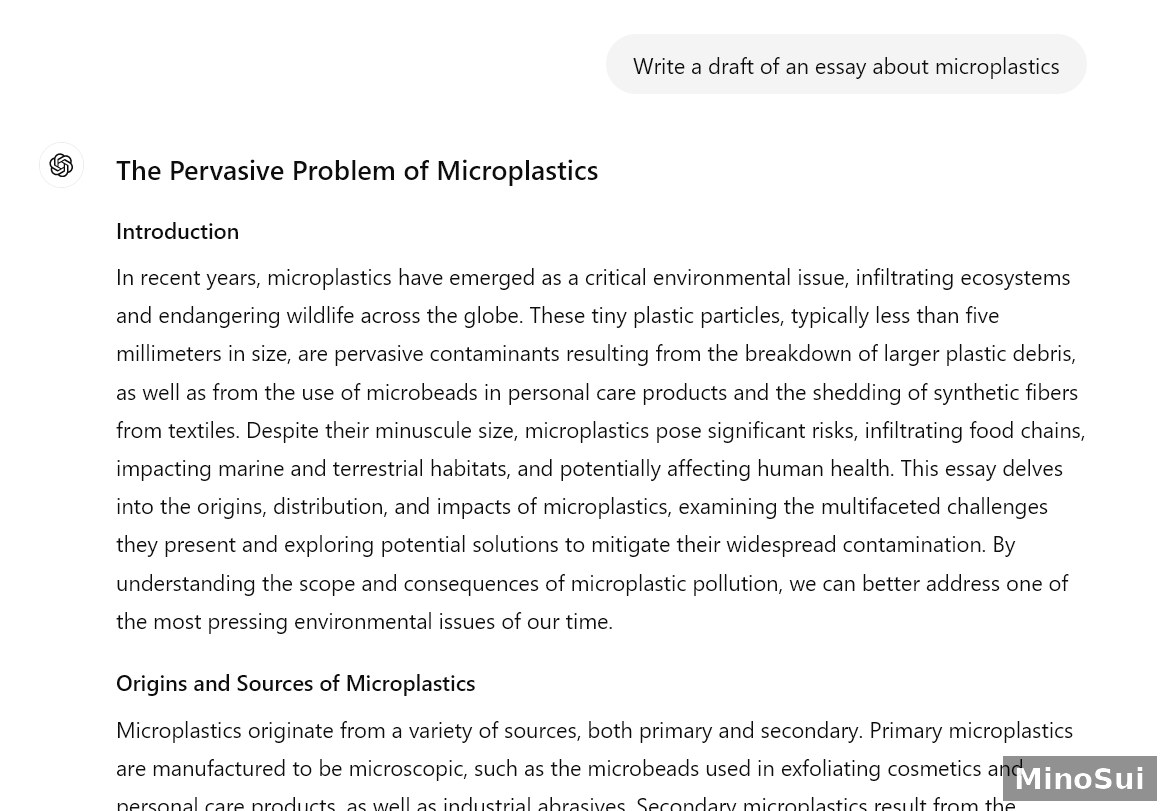Image resolution: width=1167 pixels, height=811 pixels.
Task: Click the ChatGPT logo avatar icon
Action: click(x=61, y=165)
